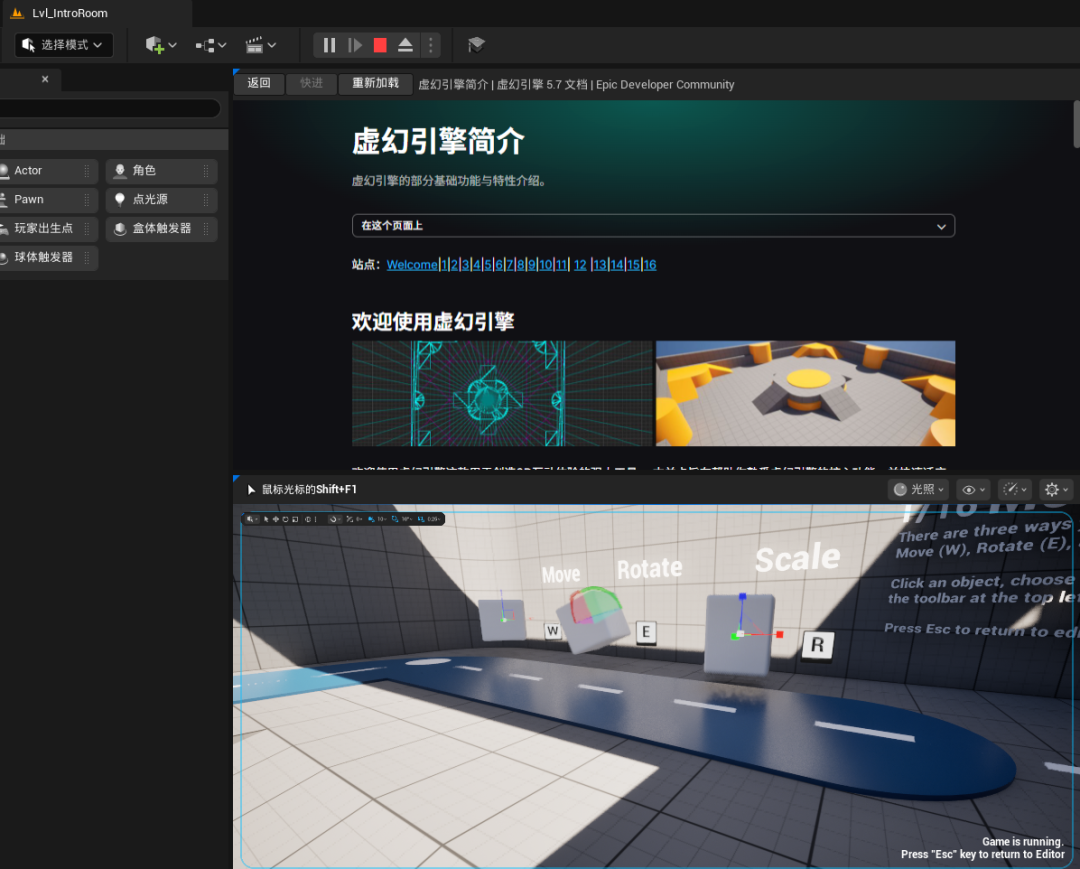1080x869 pixels.
Task: Open the Welcome link in the station list
Action: [x=411, y=264]
